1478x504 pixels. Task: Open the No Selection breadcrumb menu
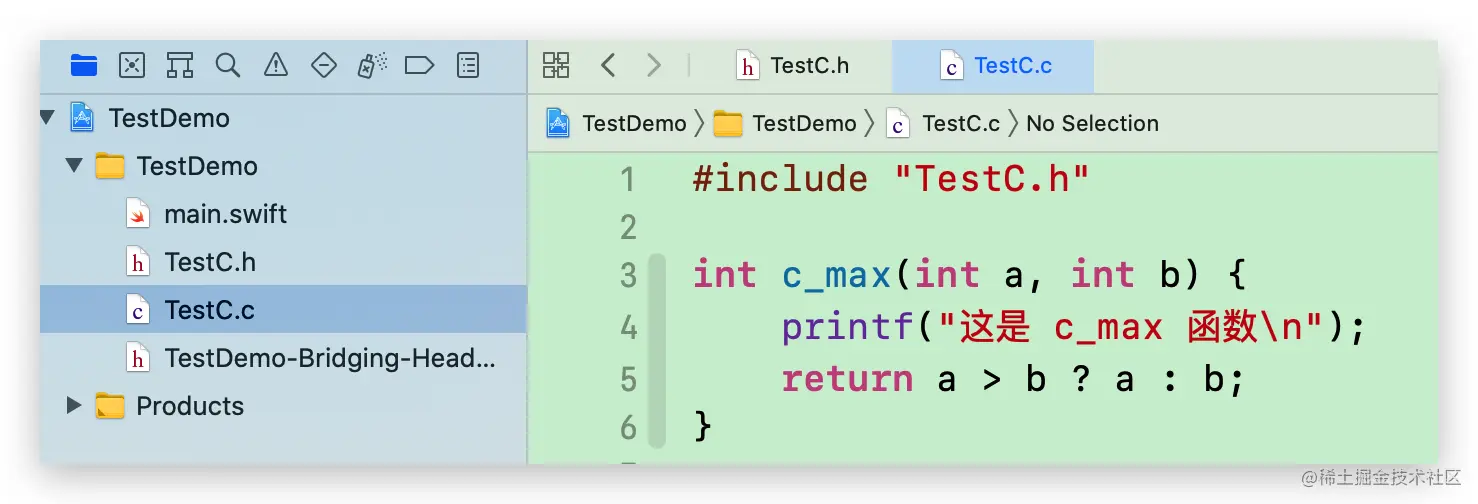pos(1093,124)
